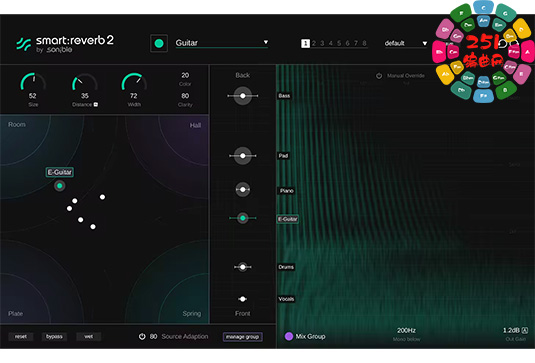Expand the default preset arrow
The height and width of the screenshot is (363, 535).
[x=424, y=43]
